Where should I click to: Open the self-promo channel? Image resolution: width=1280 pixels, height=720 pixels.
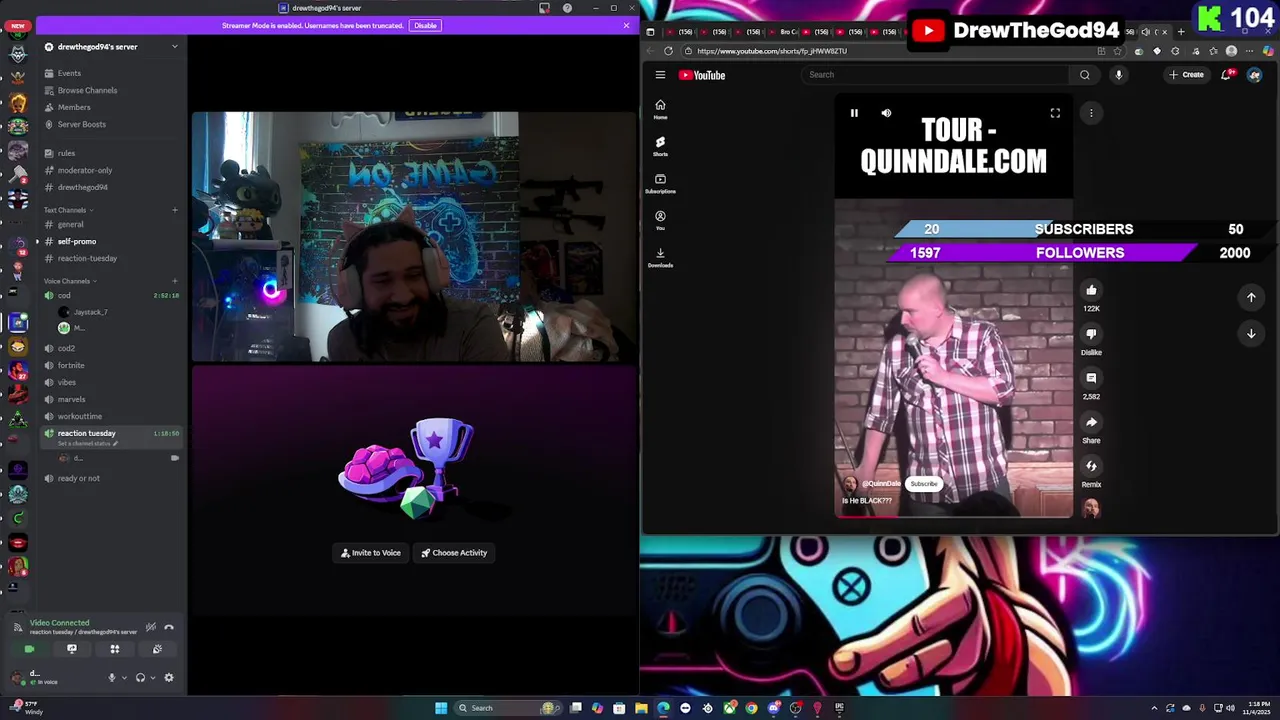tap(110, 241)
